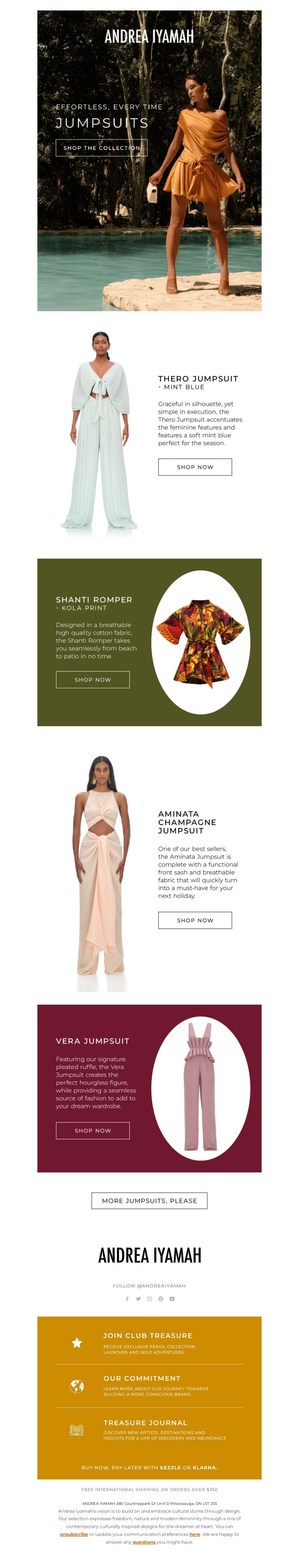
Task: Open the Twitter bird icon
Action: [138, 1298]
